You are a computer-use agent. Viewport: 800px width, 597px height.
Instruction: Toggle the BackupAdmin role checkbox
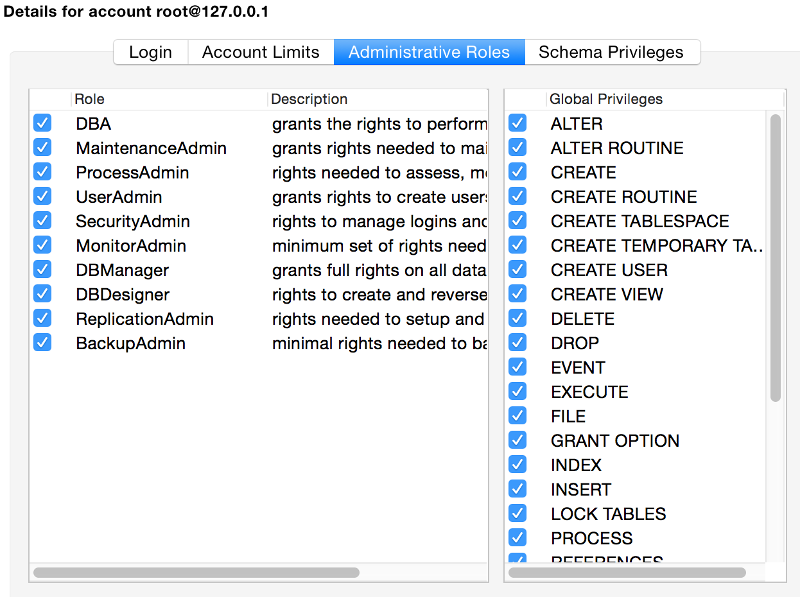tap(42, 342)
